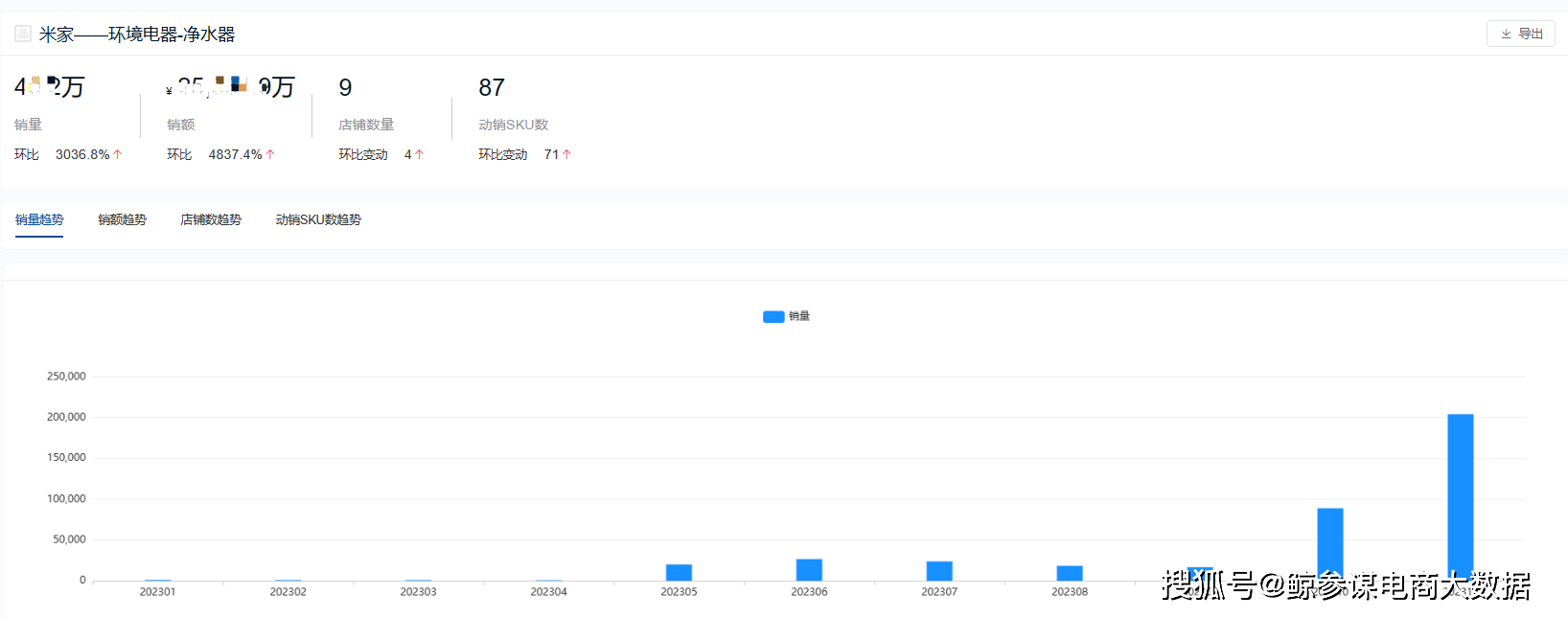Select the 店铺数趋势 tab
The width and height of the screenshot is (1568, 618).
211,220
